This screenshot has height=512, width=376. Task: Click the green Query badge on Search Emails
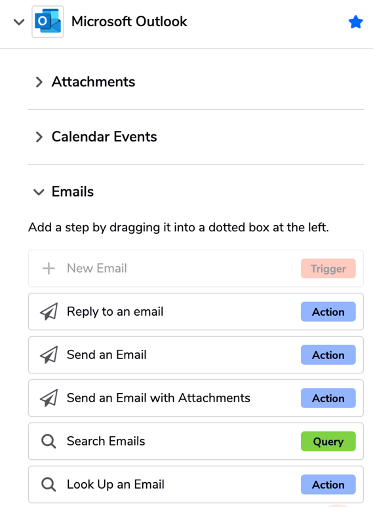click(328, 441)
